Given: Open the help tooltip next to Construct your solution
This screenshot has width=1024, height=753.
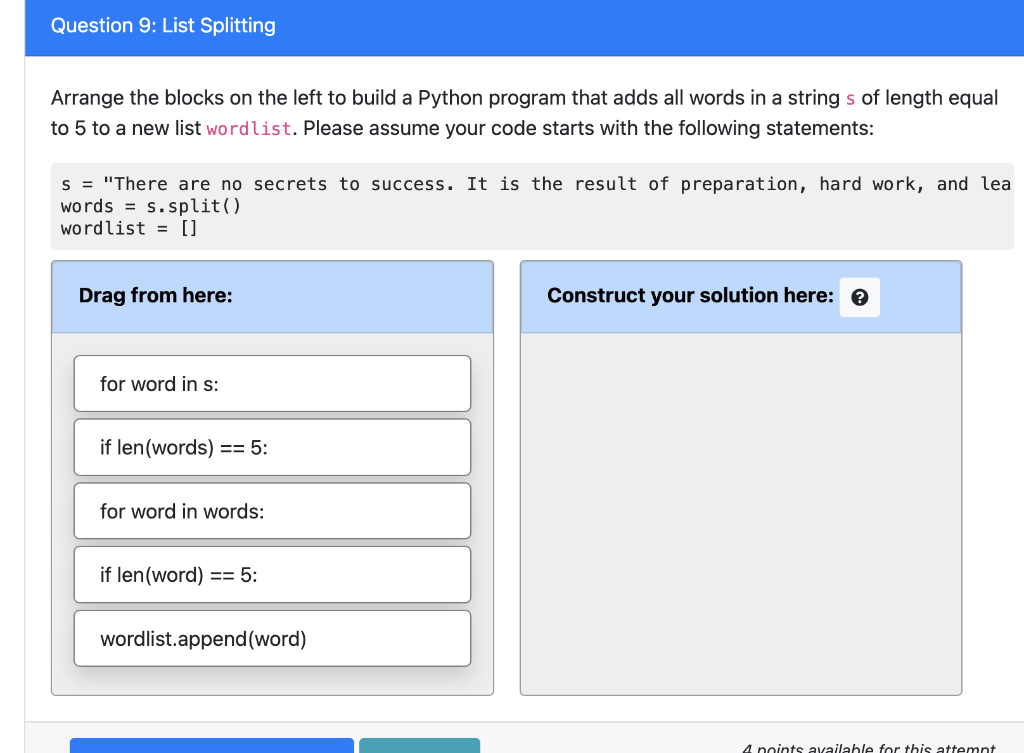Looking at the screenshot, I should pos(859,296).
